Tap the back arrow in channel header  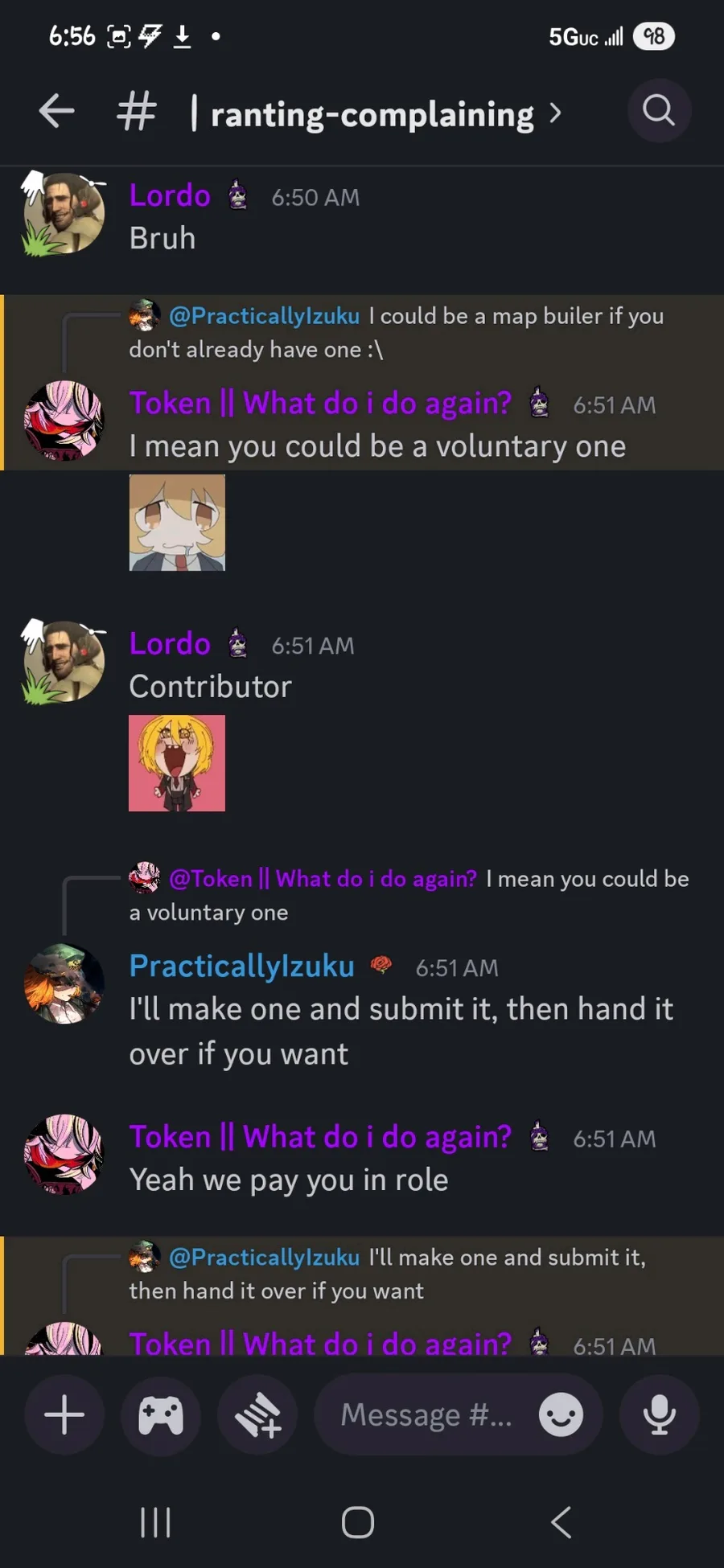click(56, 111)
